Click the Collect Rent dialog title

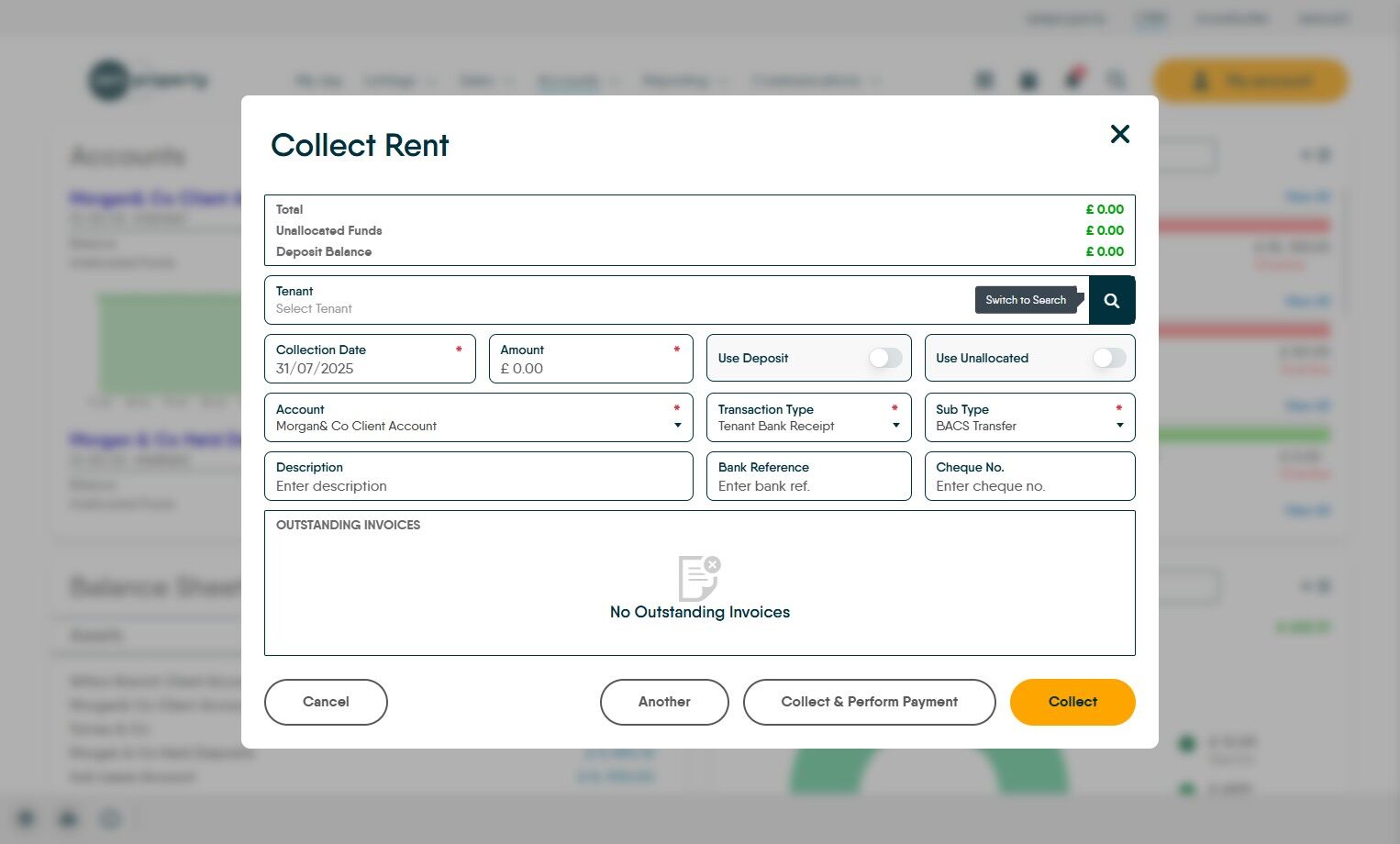(x=360, y=145)
